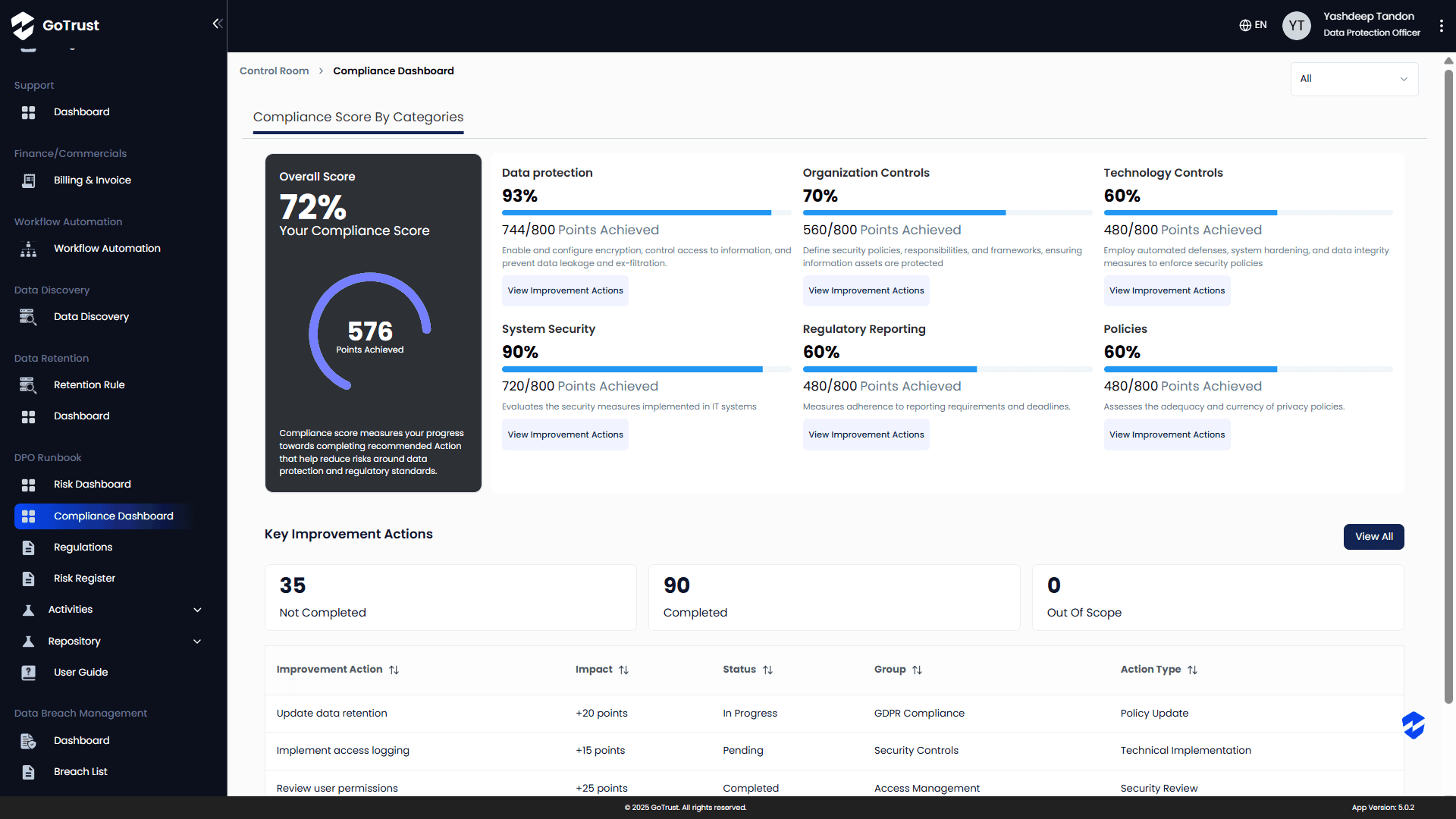Viewport: 1456px width, 819px height.
Task: Open the YT user avatar
Action: click(1297, 25)
